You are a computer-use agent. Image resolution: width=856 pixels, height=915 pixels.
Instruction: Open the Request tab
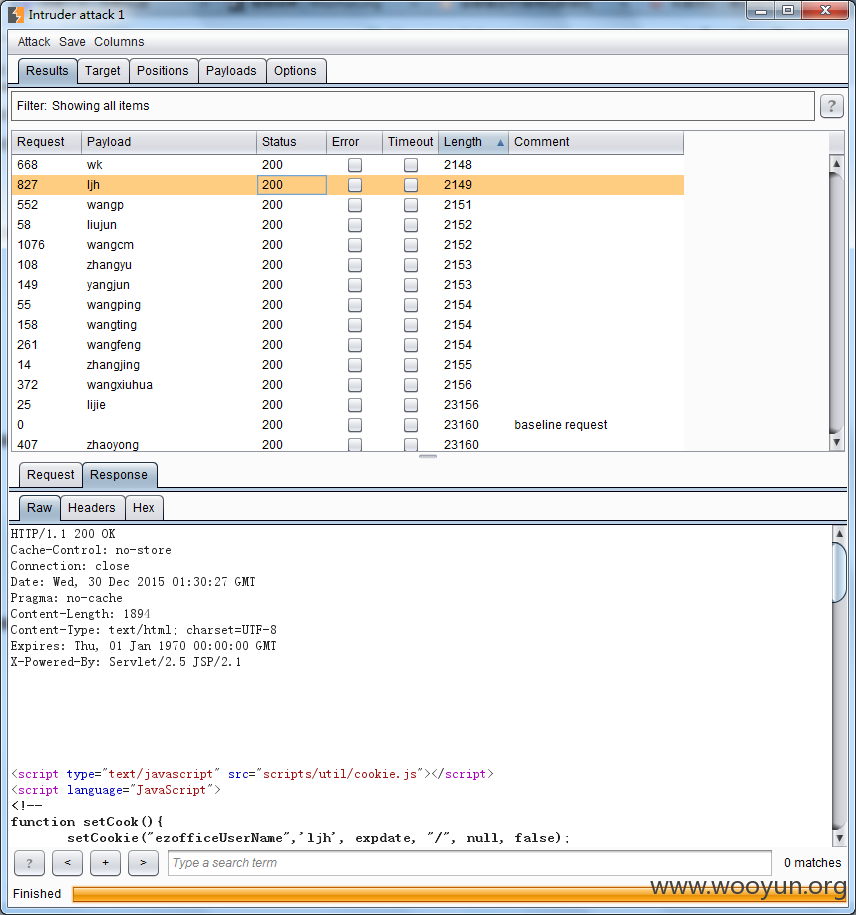51,475
